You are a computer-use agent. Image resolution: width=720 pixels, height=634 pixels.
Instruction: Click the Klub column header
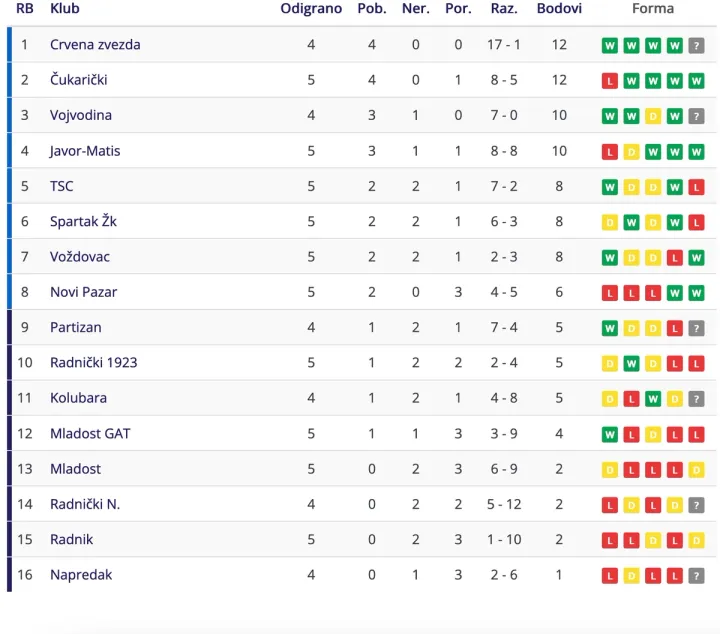tap(65, 9)
